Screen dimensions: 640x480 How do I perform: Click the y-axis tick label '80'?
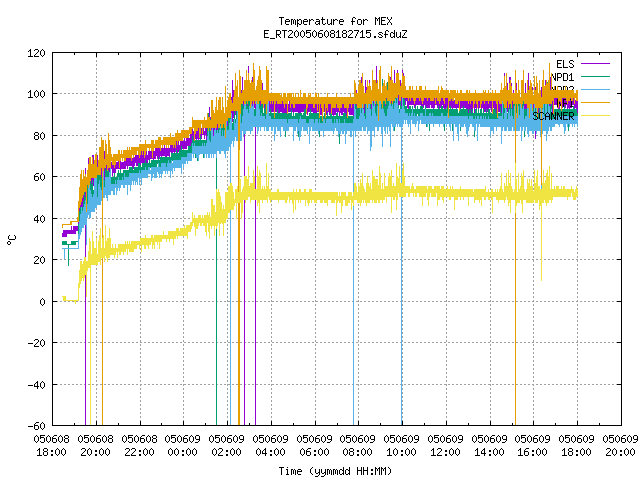pyautogui.click(x=39, y=136)
